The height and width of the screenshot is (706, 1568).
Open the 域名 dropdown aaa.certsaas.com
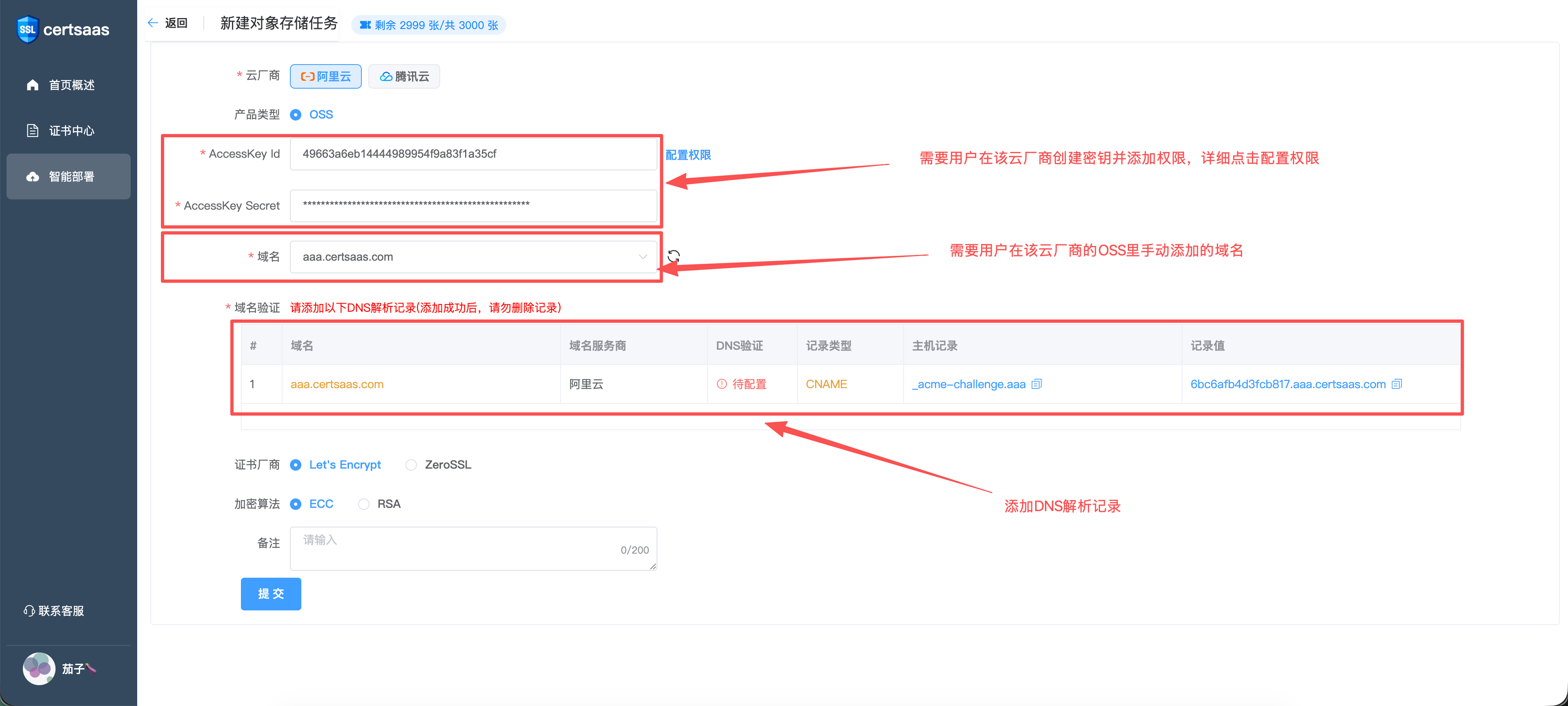(x=474, y=257)
